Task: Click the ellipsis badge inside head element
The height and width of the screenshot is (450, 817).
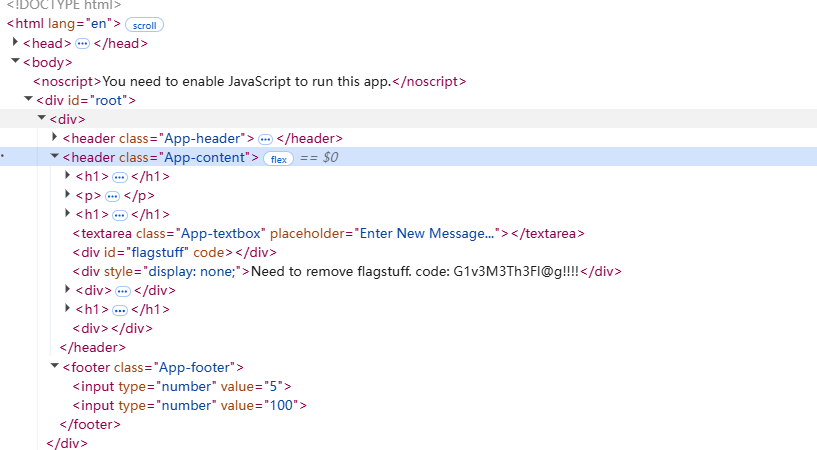Action: [83, 44]
